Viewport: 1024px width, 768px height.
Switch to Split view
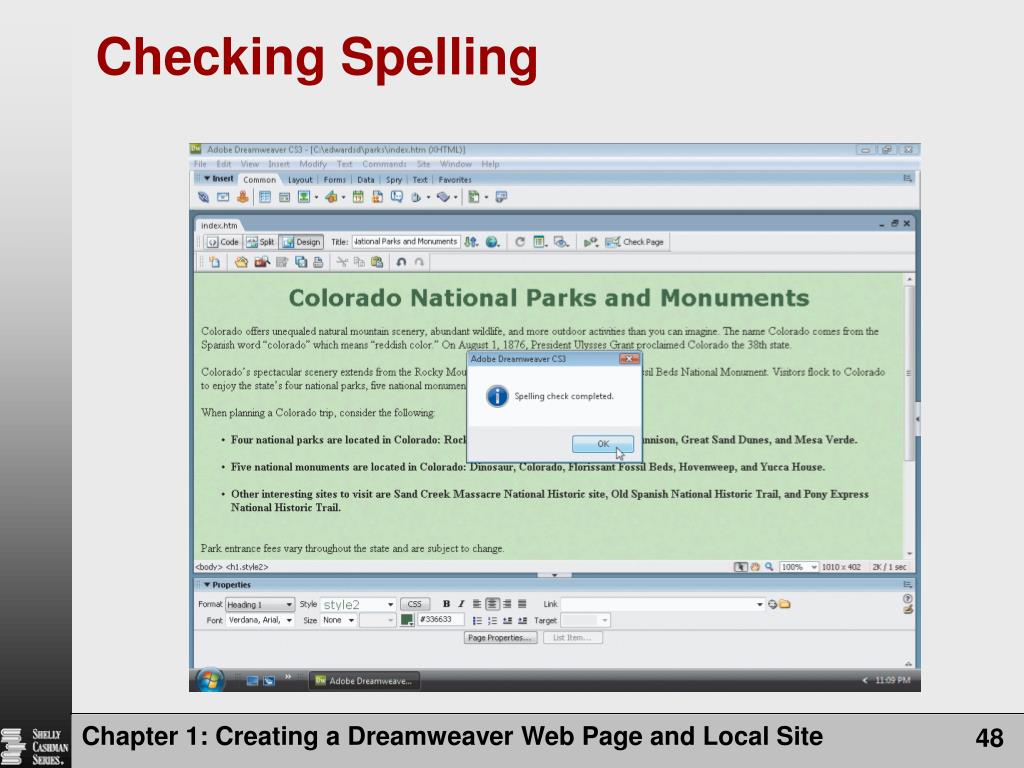[260, 242]
